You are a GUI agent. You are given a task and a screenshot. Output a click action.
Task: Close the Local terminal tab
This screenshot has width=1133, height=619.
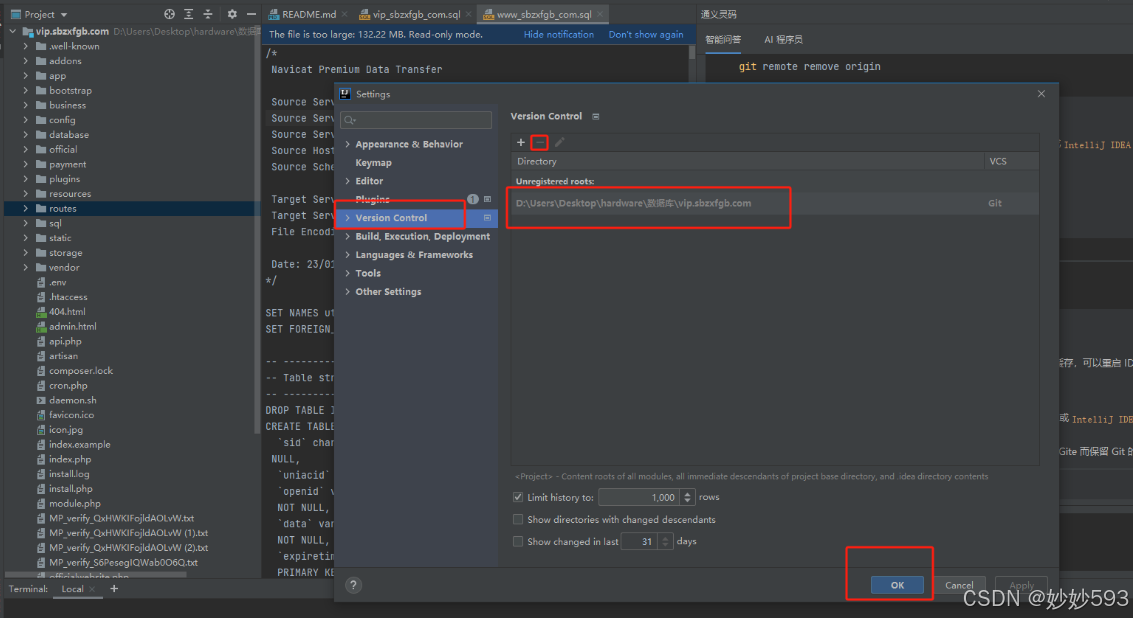coord(92,589)
